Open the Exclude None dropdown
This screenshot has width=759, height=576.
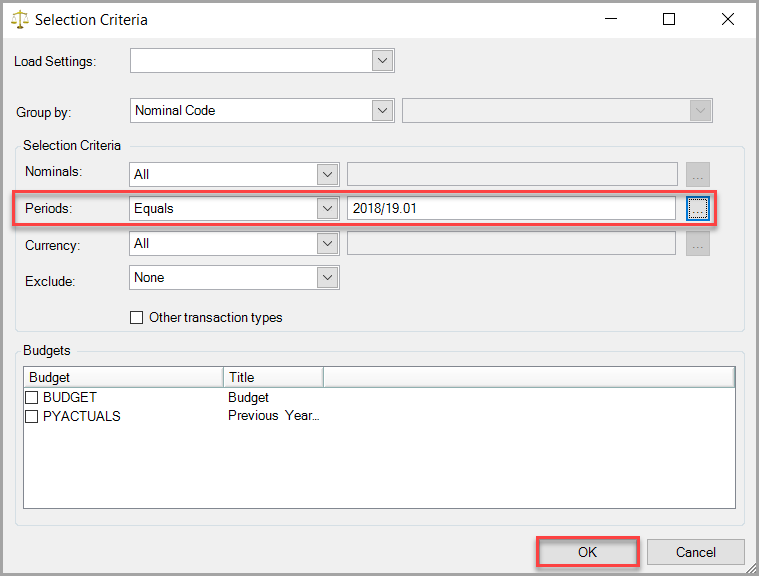[x=327, y=277]
